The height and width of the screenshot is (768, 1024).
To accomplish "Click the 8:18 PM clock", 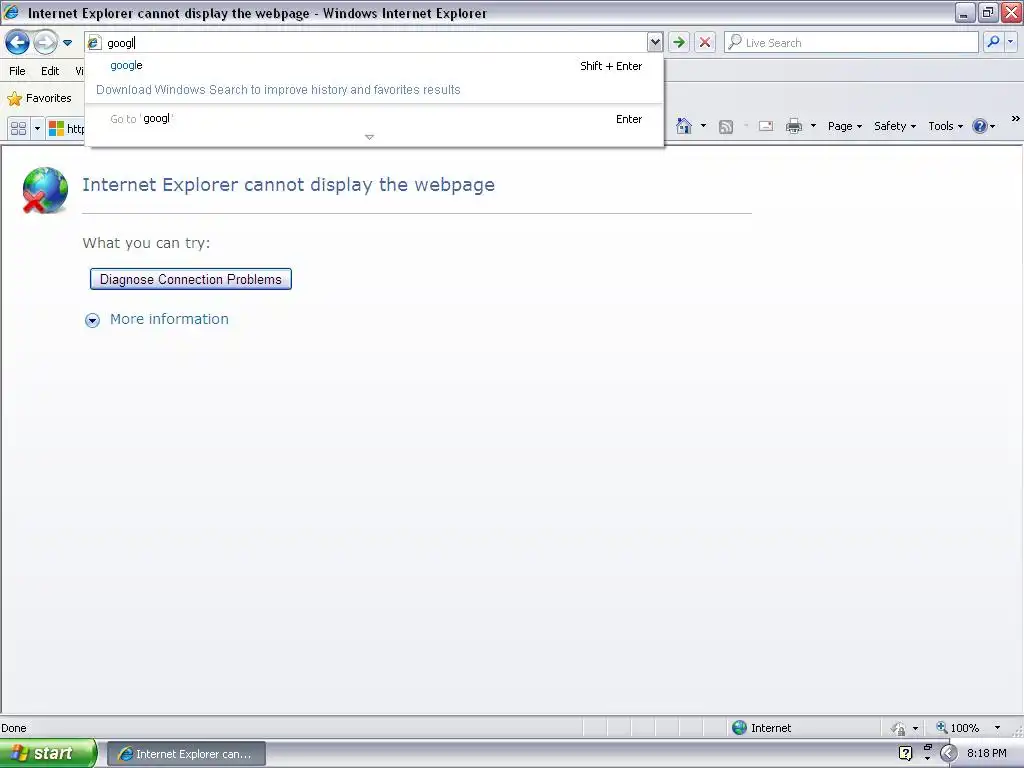I will pos(987,754).
